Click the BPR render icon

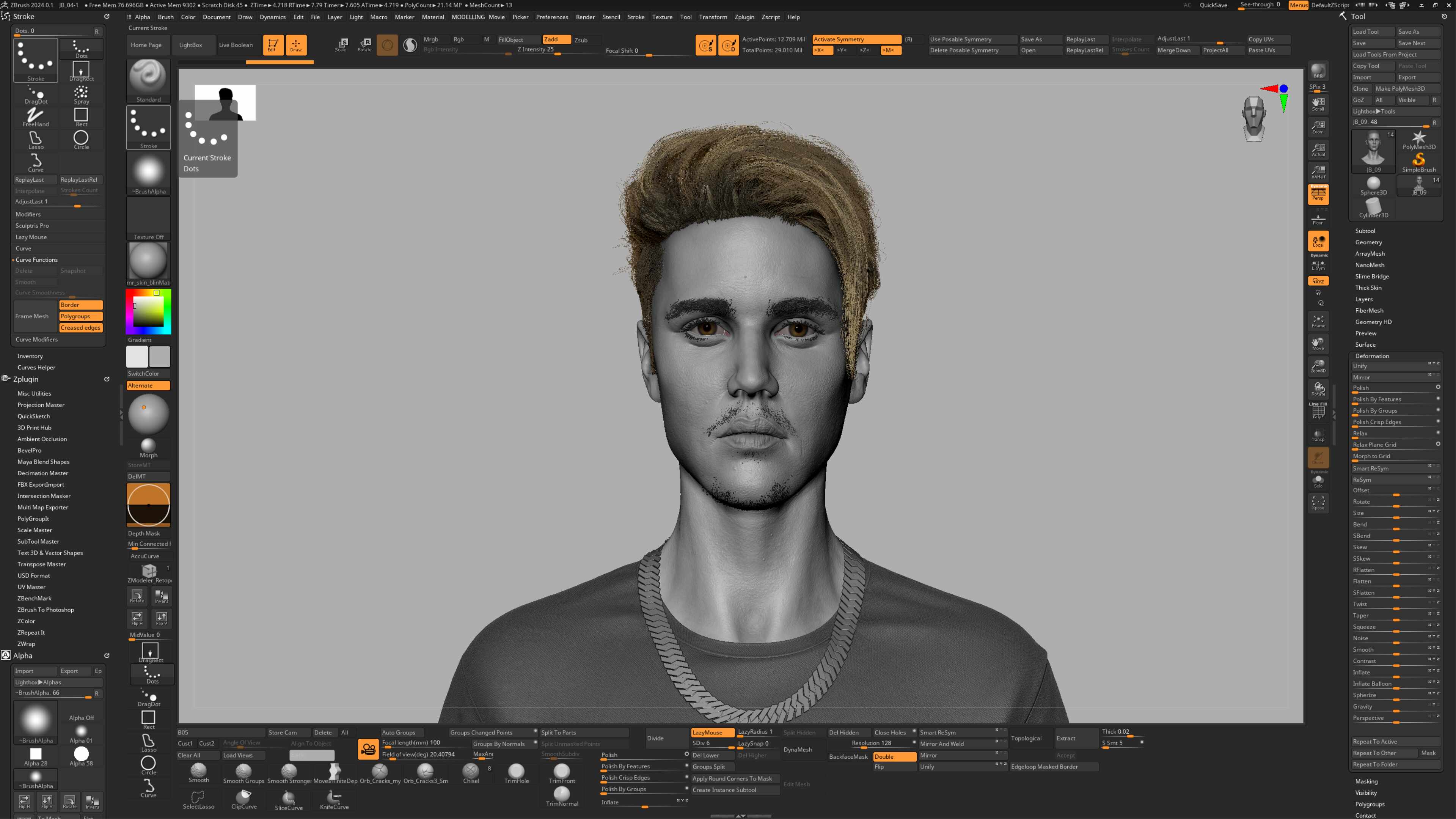pyautogui.click(x=1318, y=71)
